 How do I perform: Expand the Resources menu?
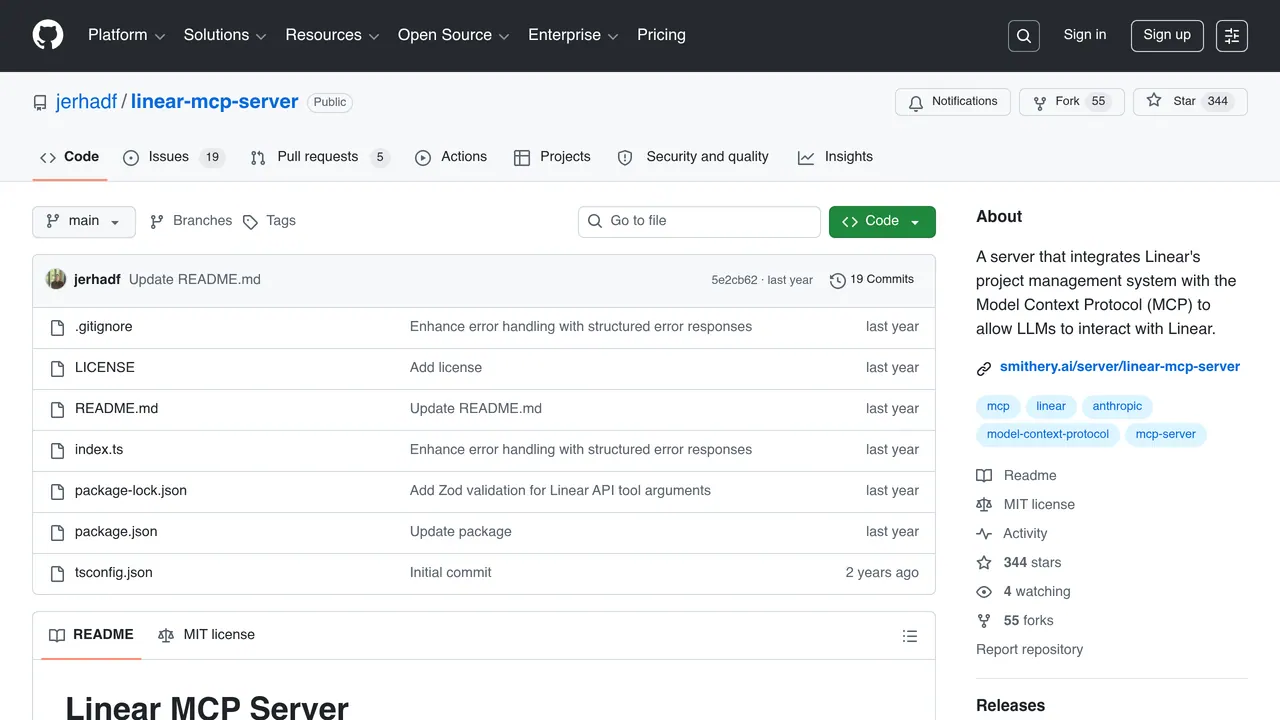pos(332,35)
